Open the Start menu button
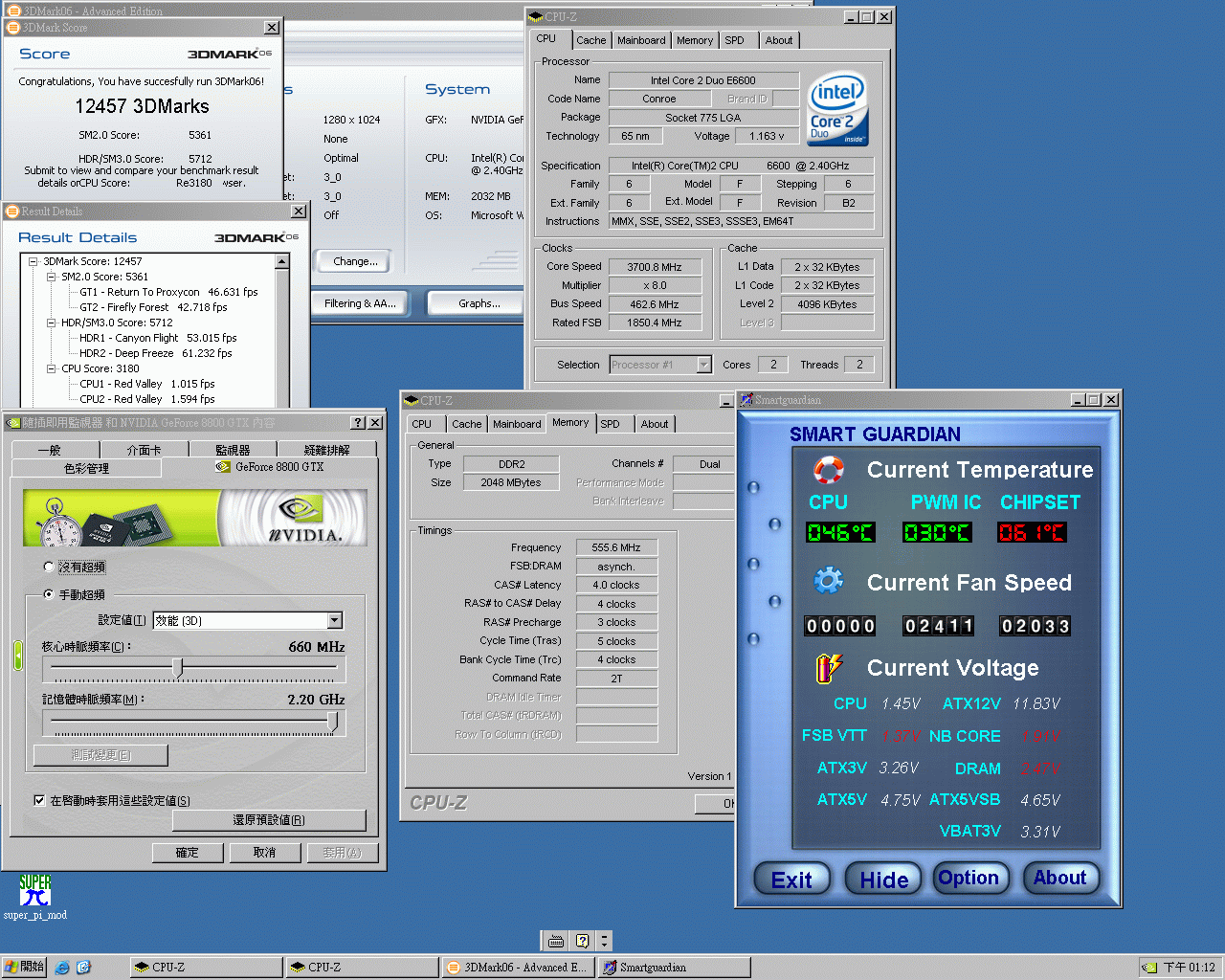Image resolution: width=1225 pixels, height=980 pixels. (24, 968)
